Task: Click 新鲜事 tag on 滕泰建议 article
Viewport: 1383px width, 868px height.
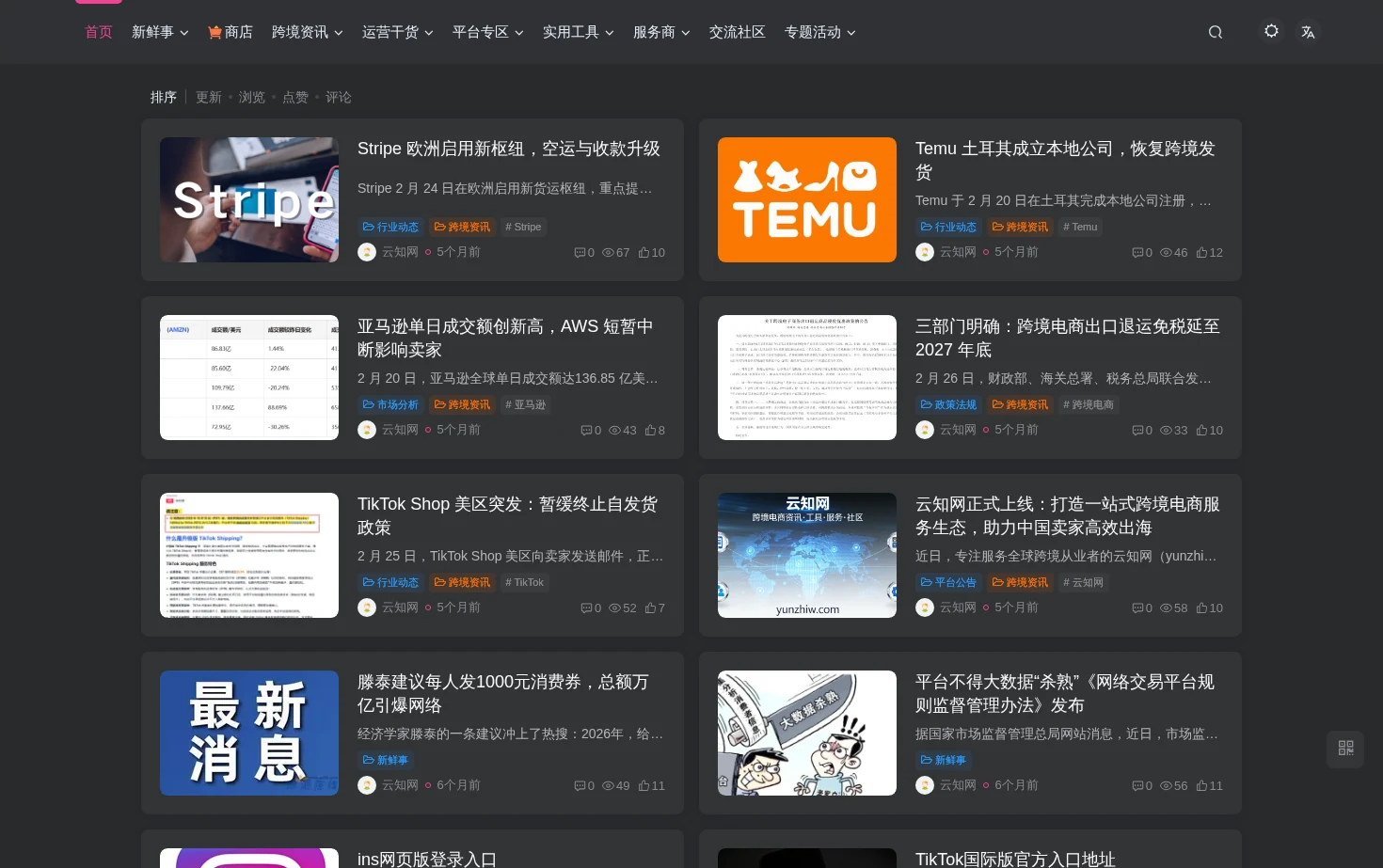Action: pos(385,760)
